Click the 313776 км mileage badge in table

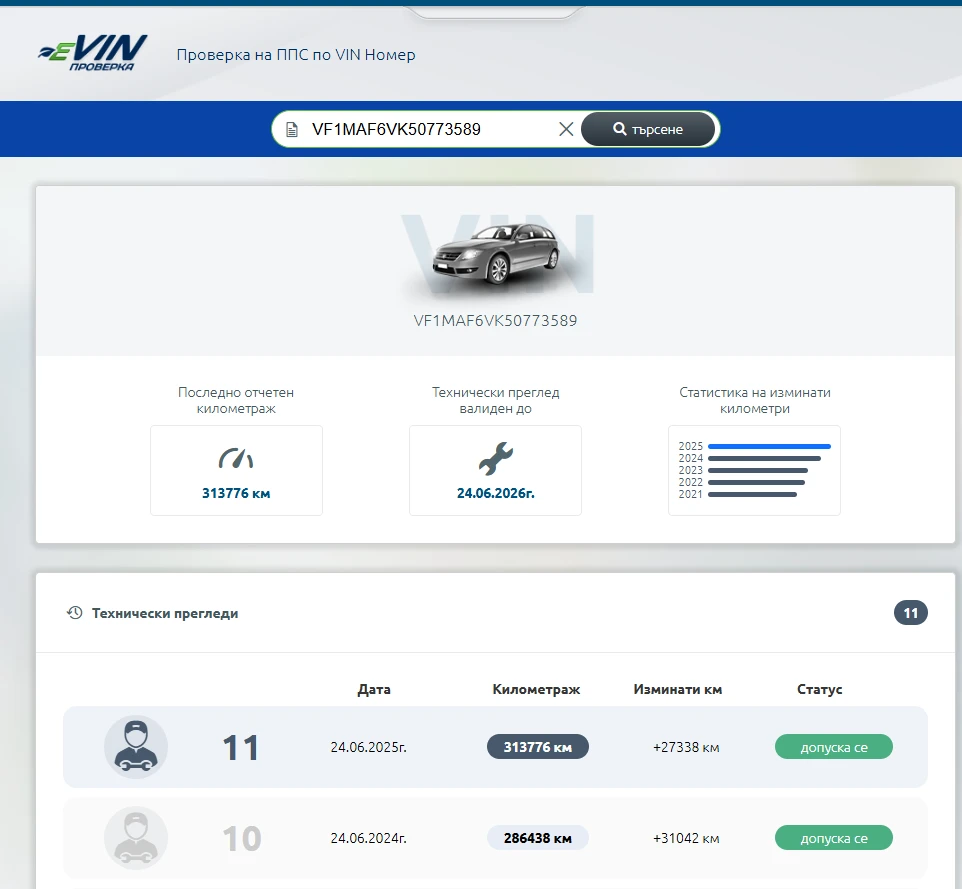point(537,747)
